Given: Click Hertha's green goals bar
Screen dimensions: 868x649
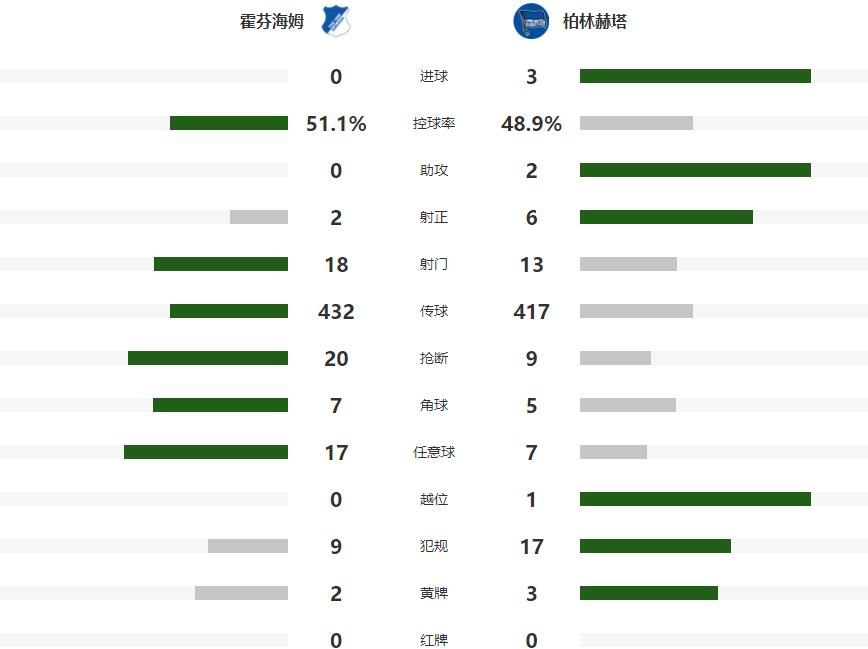Looking at the screenshot, I should click(695, 76).
